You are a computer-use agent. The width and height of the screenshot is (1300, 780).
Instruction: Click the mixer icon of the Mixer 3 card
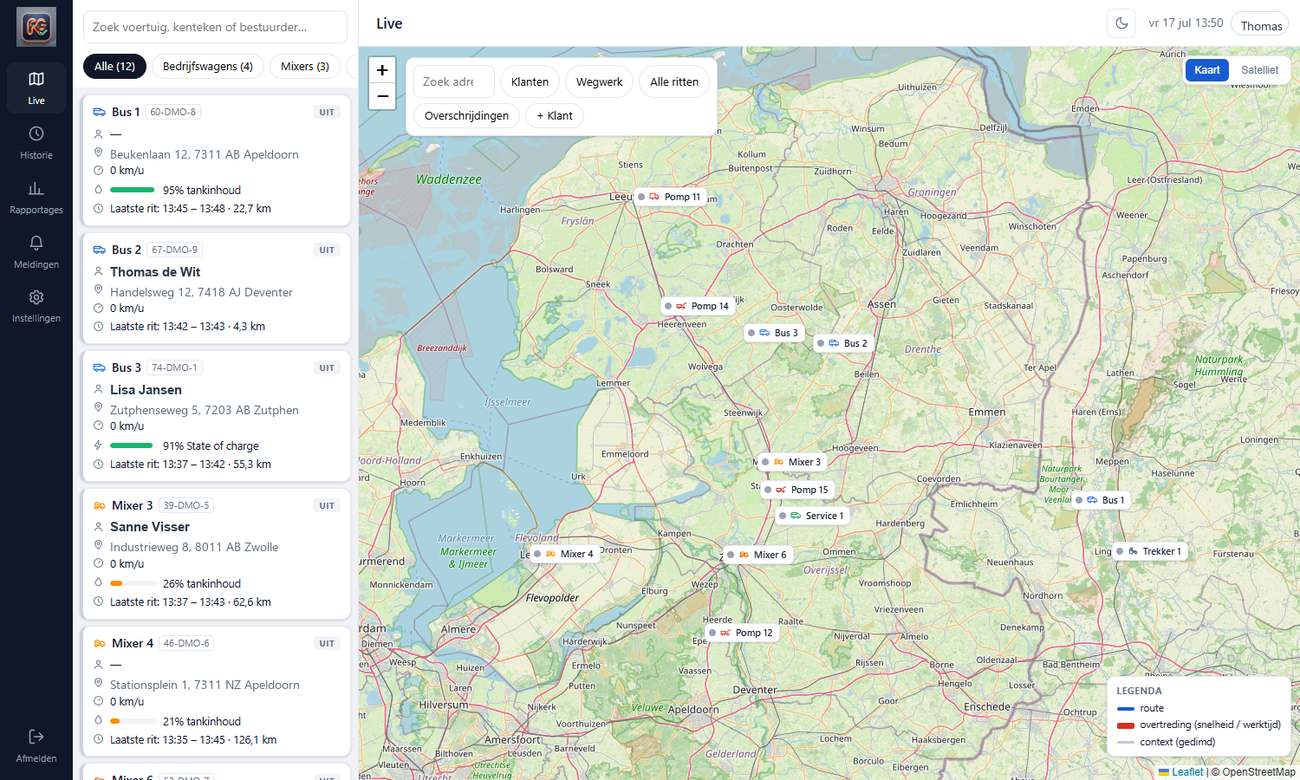99,505
